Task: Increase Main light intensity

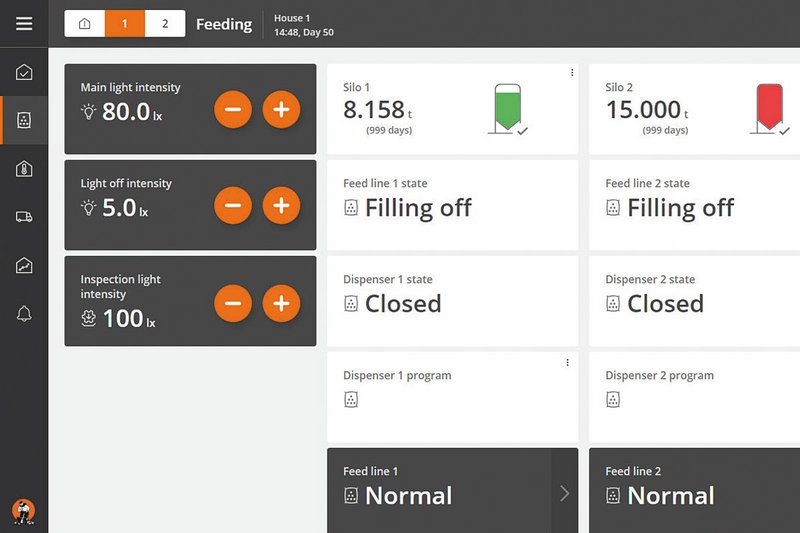Action: [281, 110]
